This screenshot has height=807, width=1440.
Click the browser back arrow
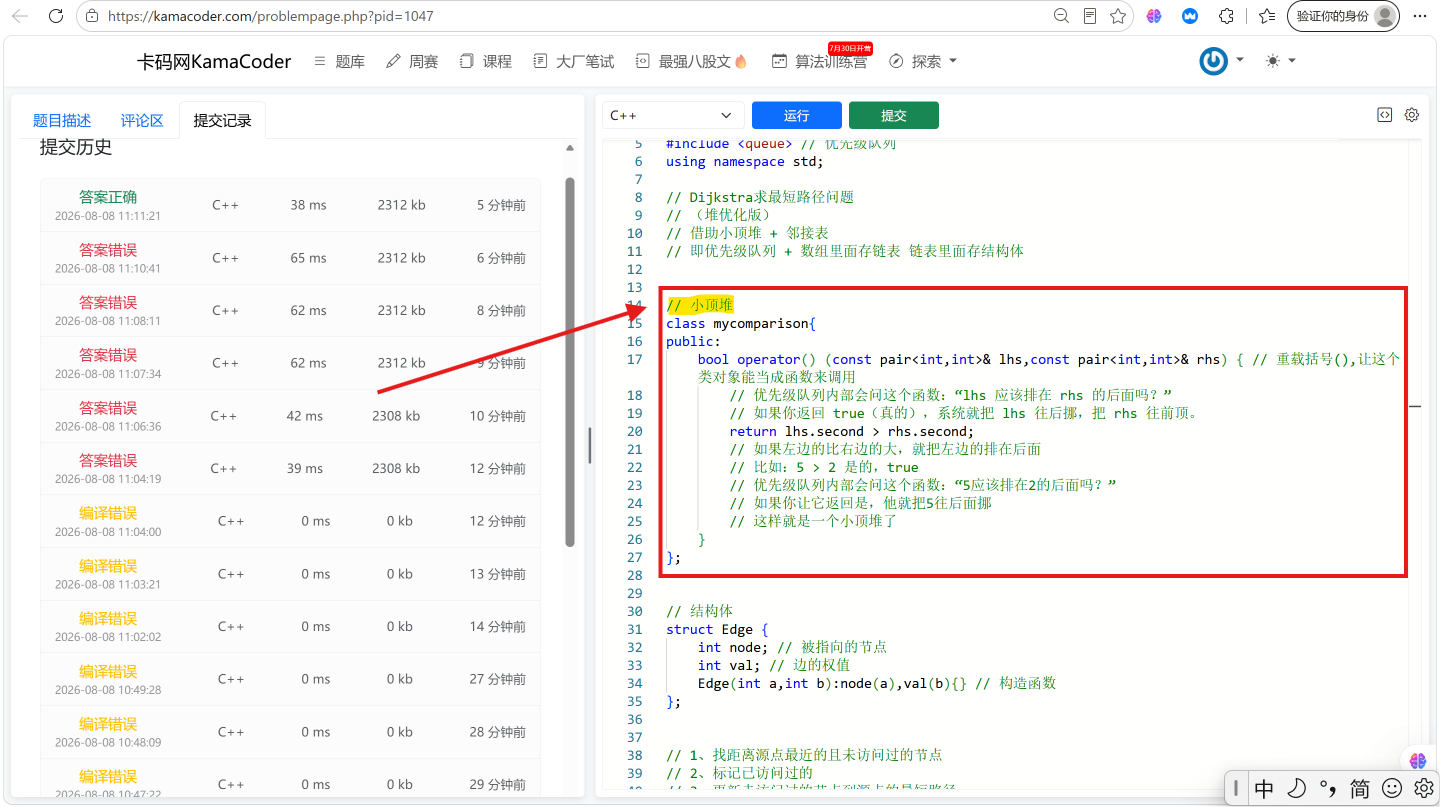click(x=19, y=16)
